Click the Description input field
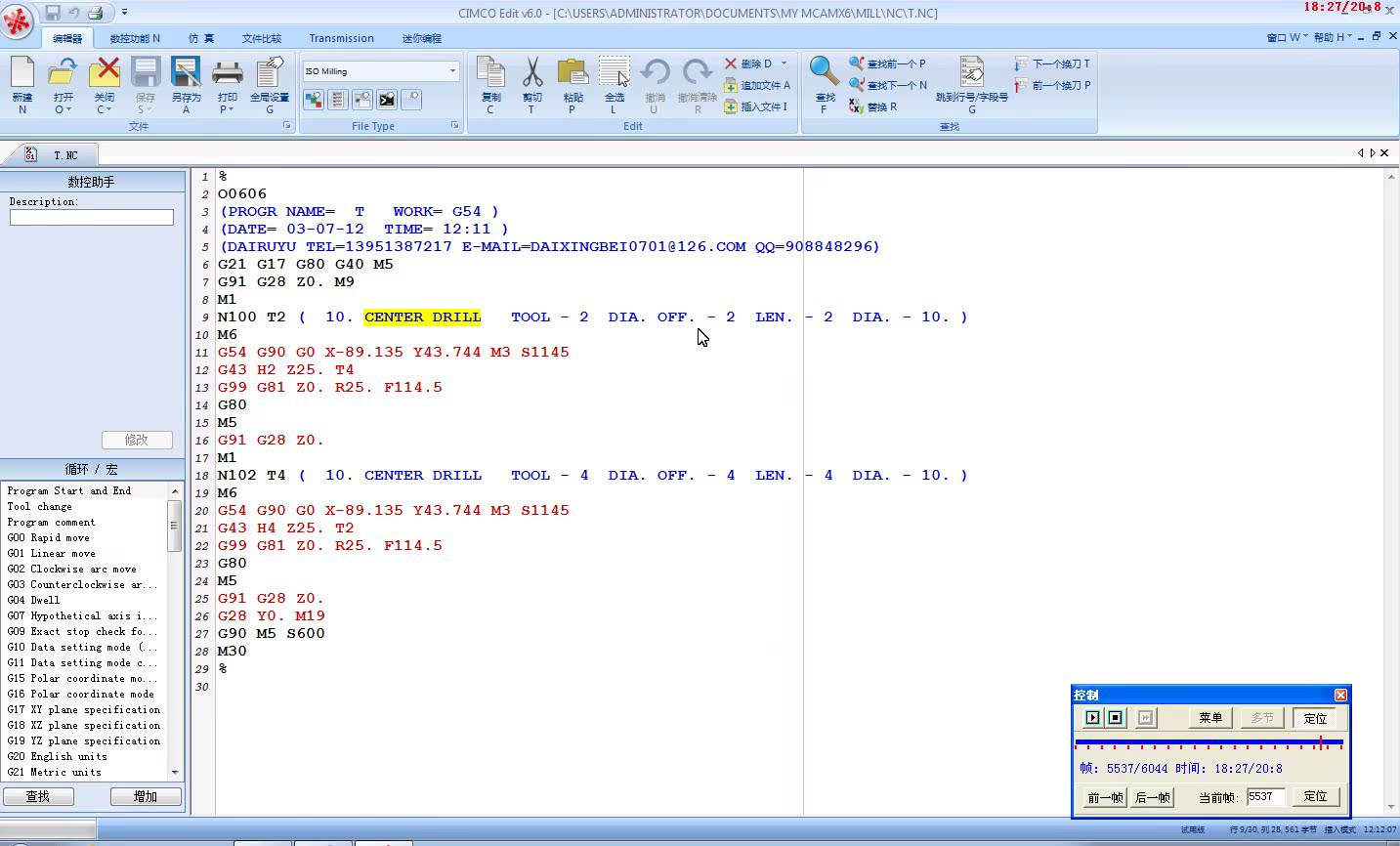Image resolution: width=1400 pixels, height=846 pixels. [x=92, y=218]
